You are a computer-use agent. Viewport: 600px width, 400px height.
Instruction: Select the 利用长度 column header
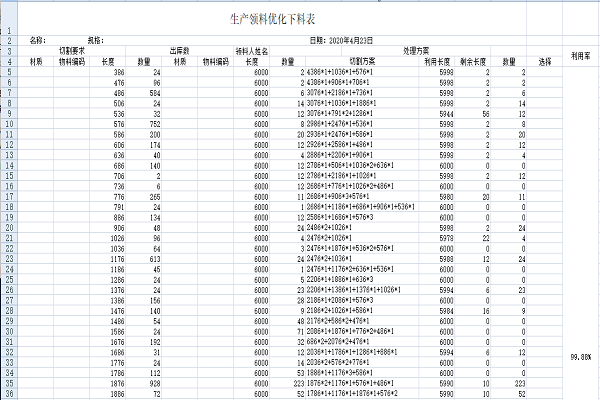click(x=437, y=61)
